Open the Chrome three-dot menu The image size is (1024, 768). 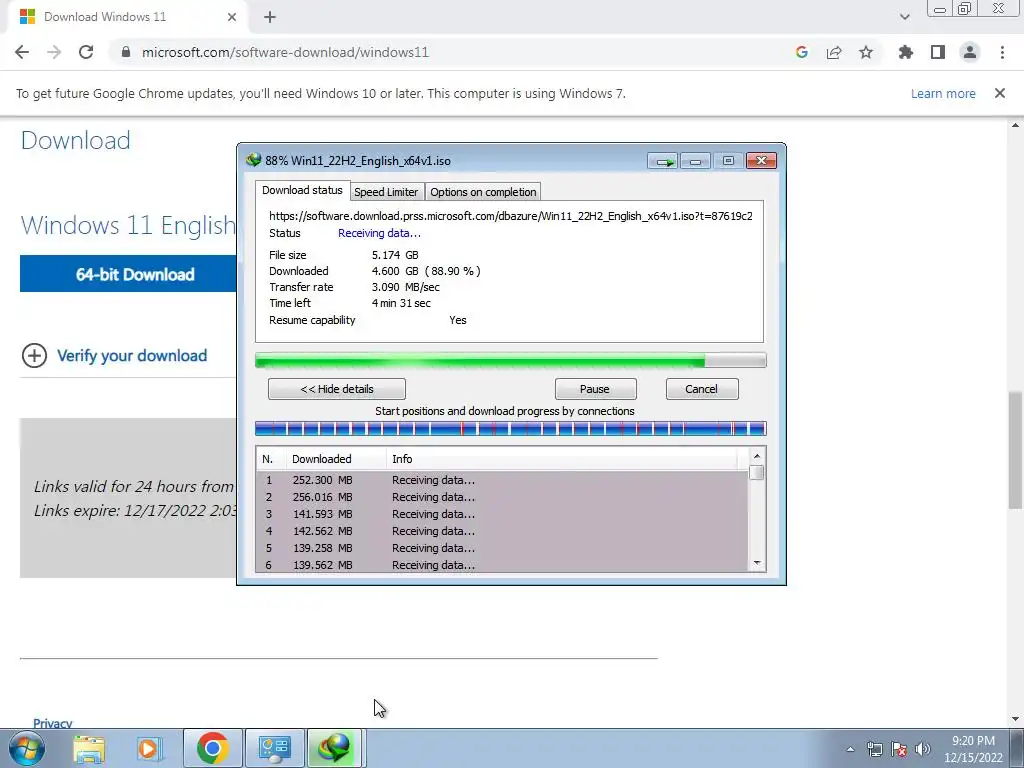click(x=1002, y=52)
